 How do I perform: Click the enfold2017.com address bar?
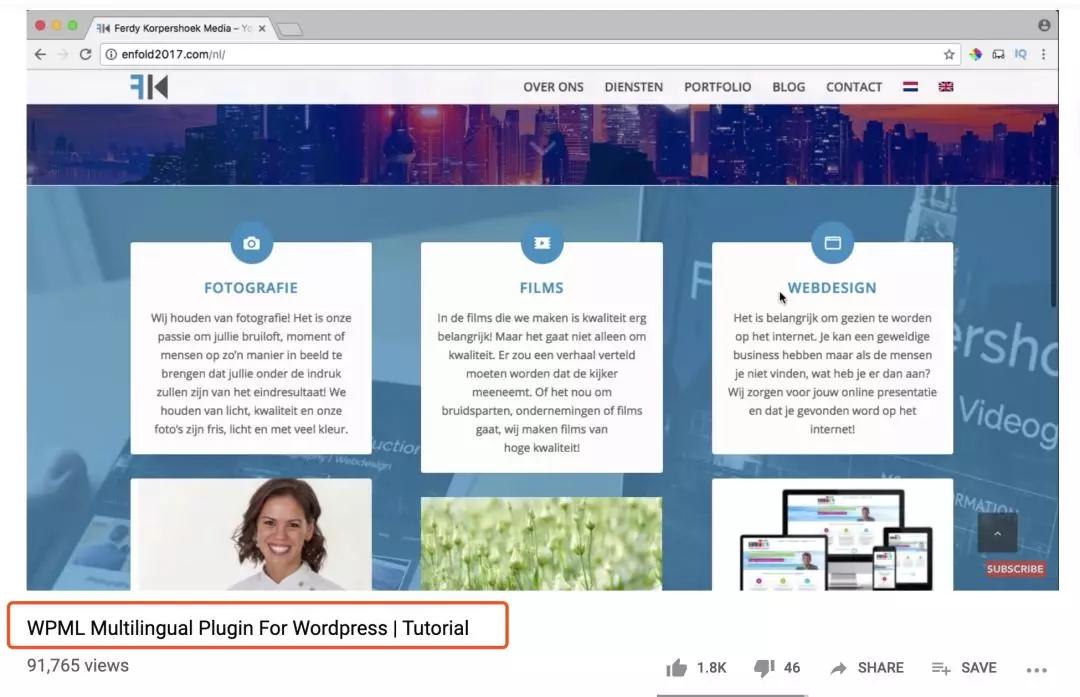coord(530,54)
